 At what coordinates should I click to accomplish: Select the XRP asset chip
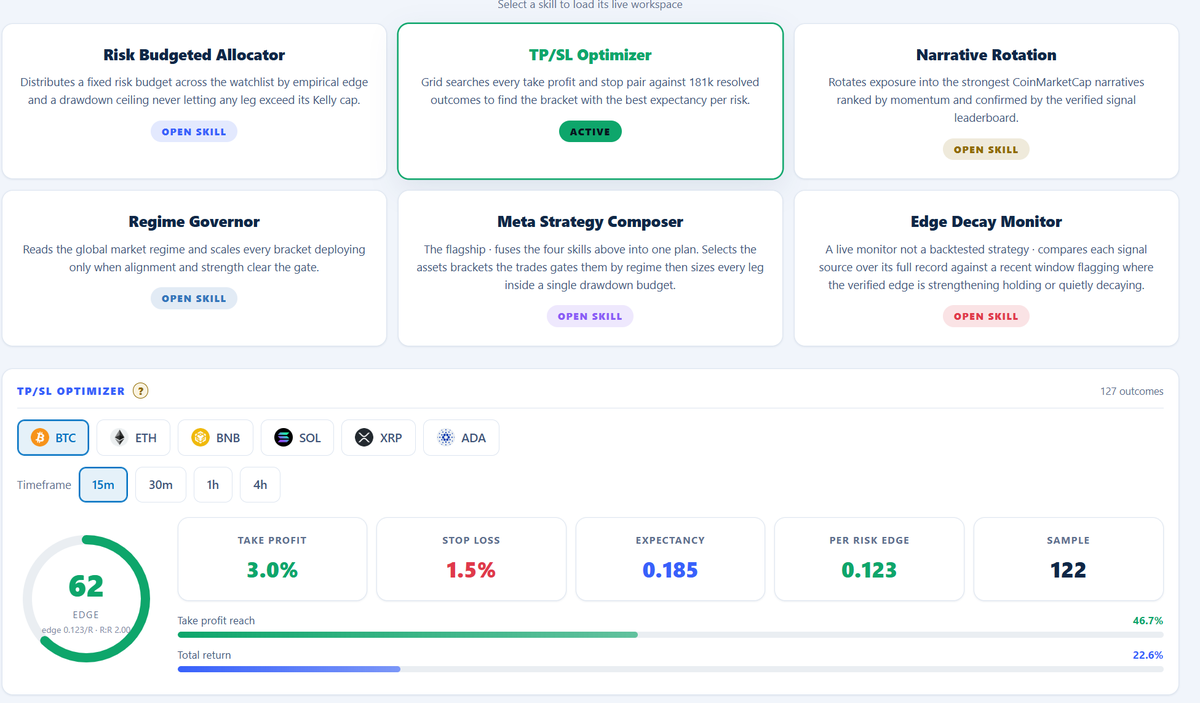pyautogui.click(x=378, y=438)
